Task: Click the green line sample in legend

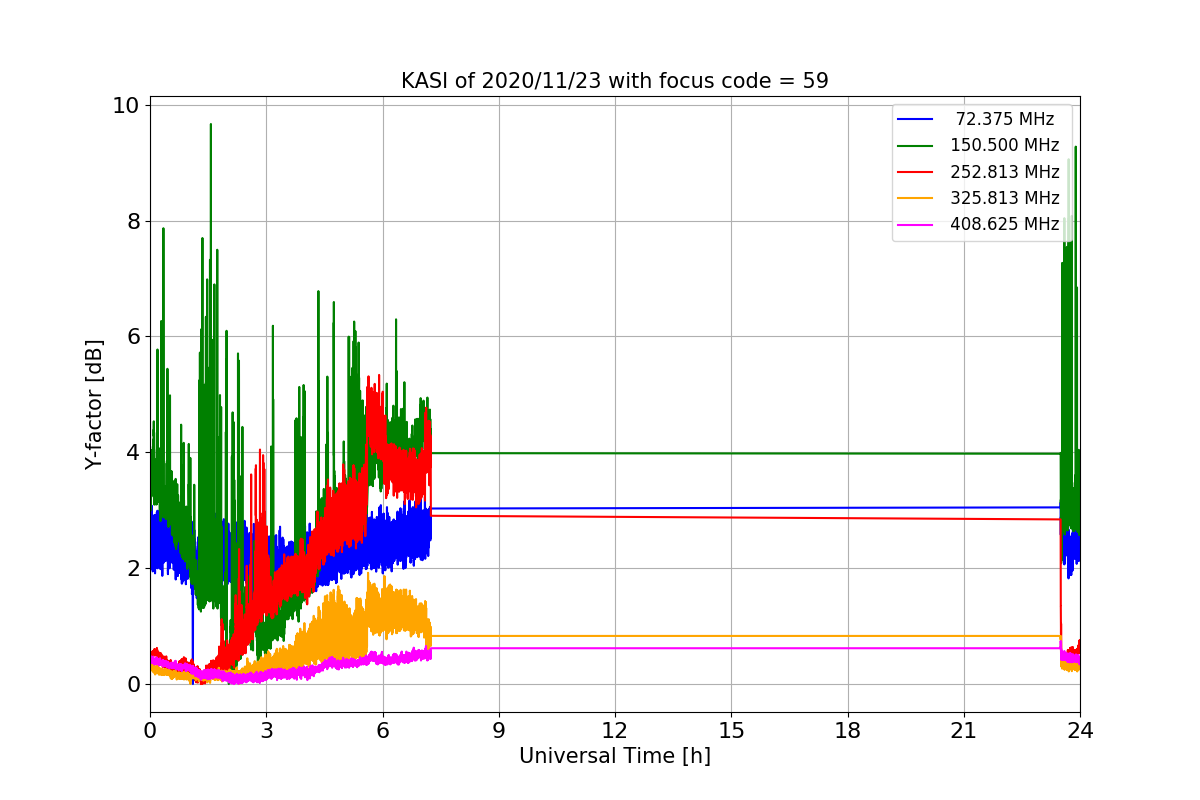Action: click(916, 146)
